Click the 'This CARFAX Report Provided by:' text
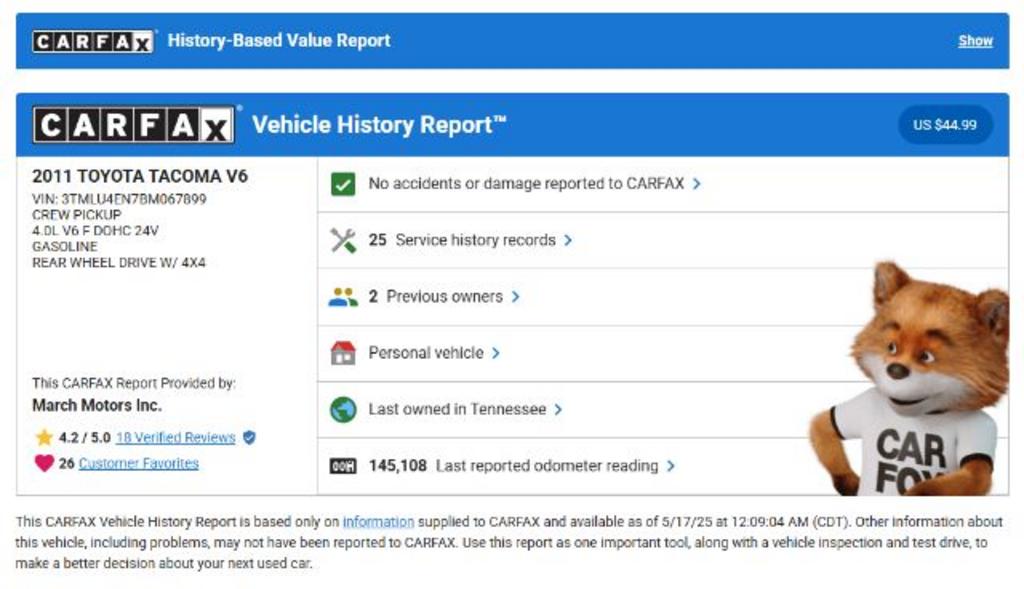This screenshot has width=1024, height=589. [134, 383]
